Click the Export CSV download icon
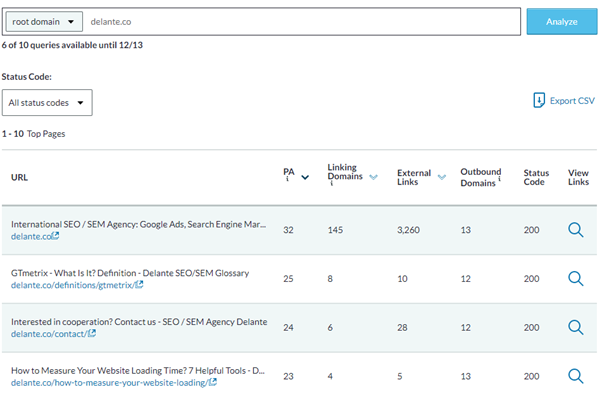This screenshot has height=399, width=602. click(539, 100)
